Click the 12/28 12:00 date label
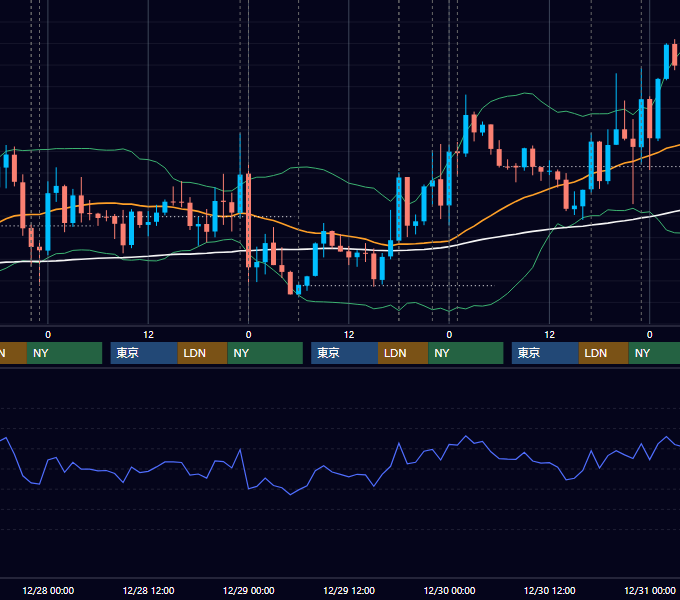 tap(148, 590)
